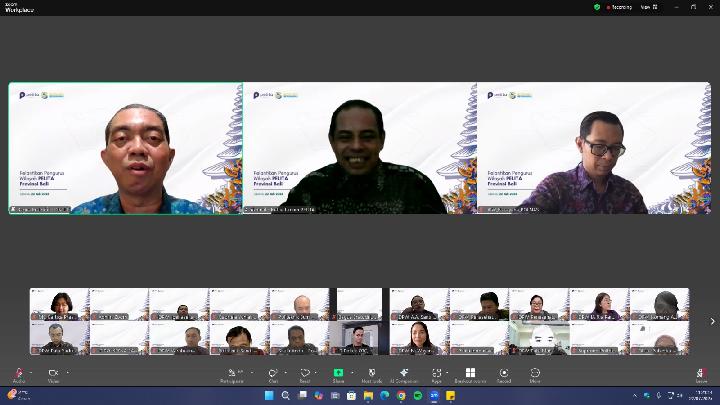The width and height of the screenshot is (720, 405).
Task: Toggle the Record button
Action: pyautogui.click(x=504, y=375)
